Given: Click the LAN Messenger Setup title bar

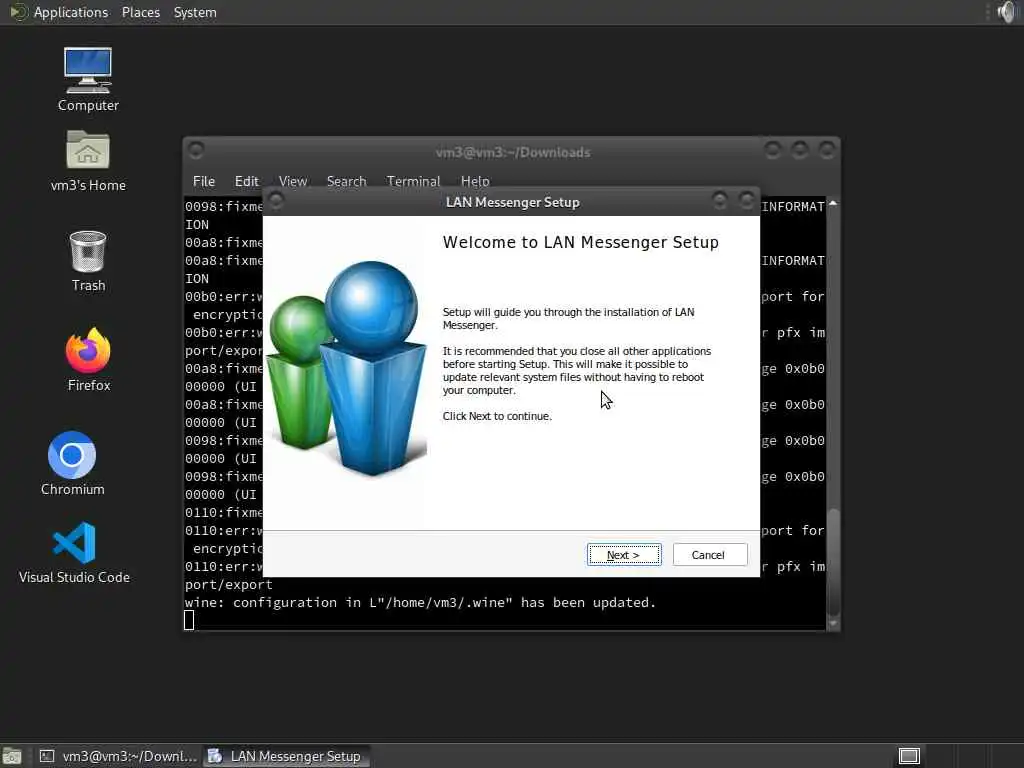Looking at the screenshot, I should (x=512, y=202).
